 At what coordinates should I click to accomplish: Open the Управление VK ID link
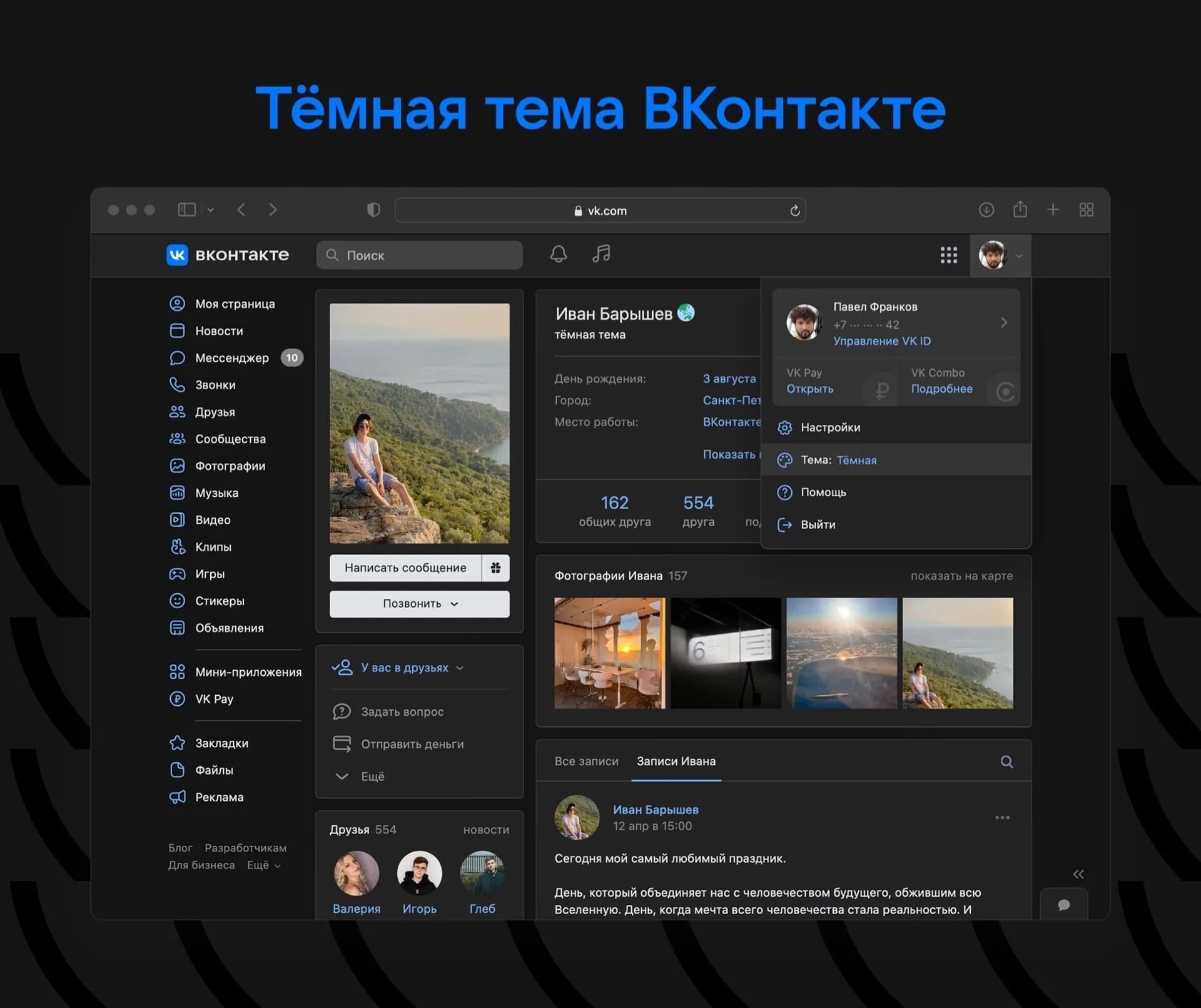881,341
